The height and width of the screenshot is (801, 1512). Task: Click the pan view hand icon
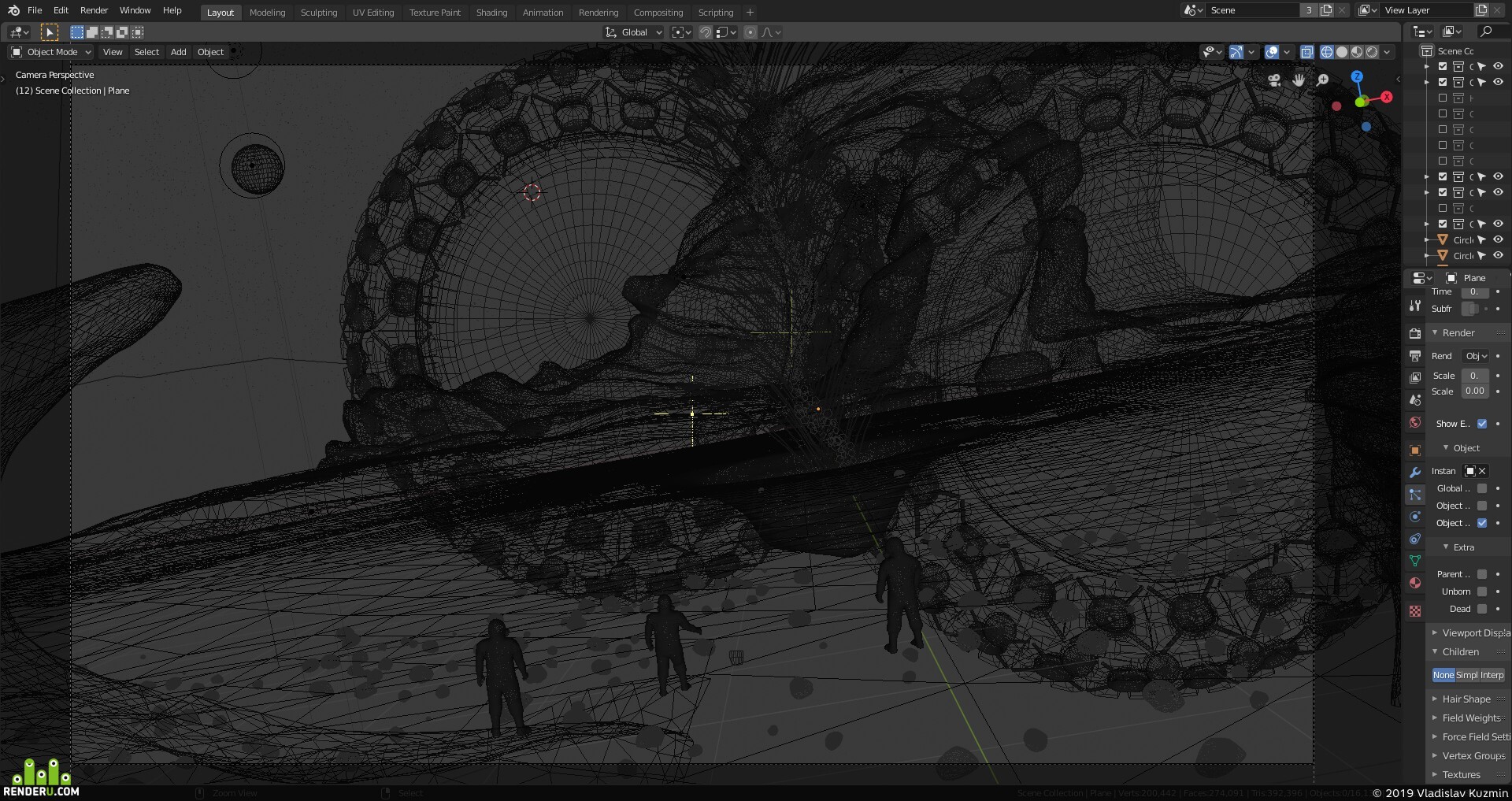coord(1299,80)
